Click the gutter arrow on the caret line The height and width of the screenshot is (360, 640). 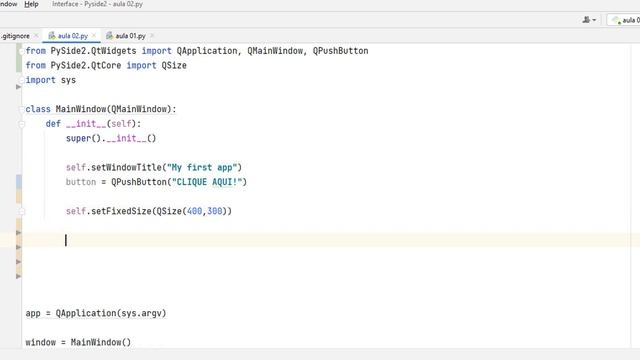point(18,233)
